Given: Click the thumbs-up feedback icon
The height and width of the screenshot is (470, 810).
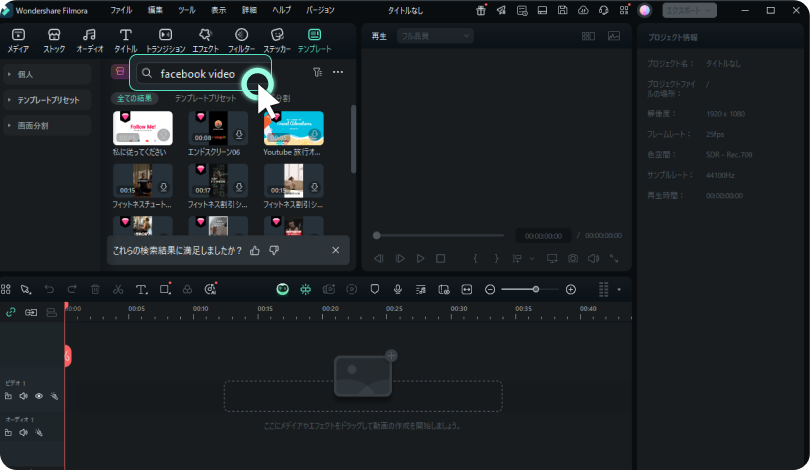Looking at the screenshot, I should pos(255,250).
